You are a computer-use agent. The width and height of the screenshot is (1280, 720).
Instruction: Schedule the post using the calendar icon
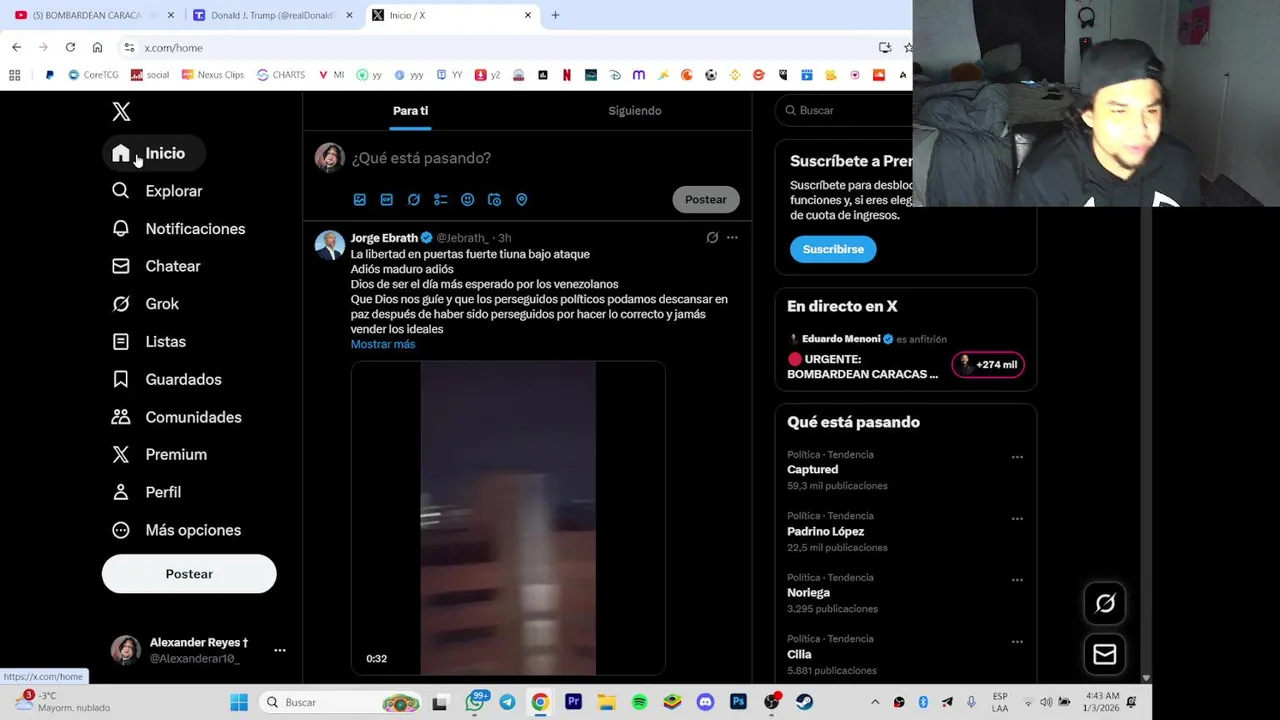coord(494,200)
